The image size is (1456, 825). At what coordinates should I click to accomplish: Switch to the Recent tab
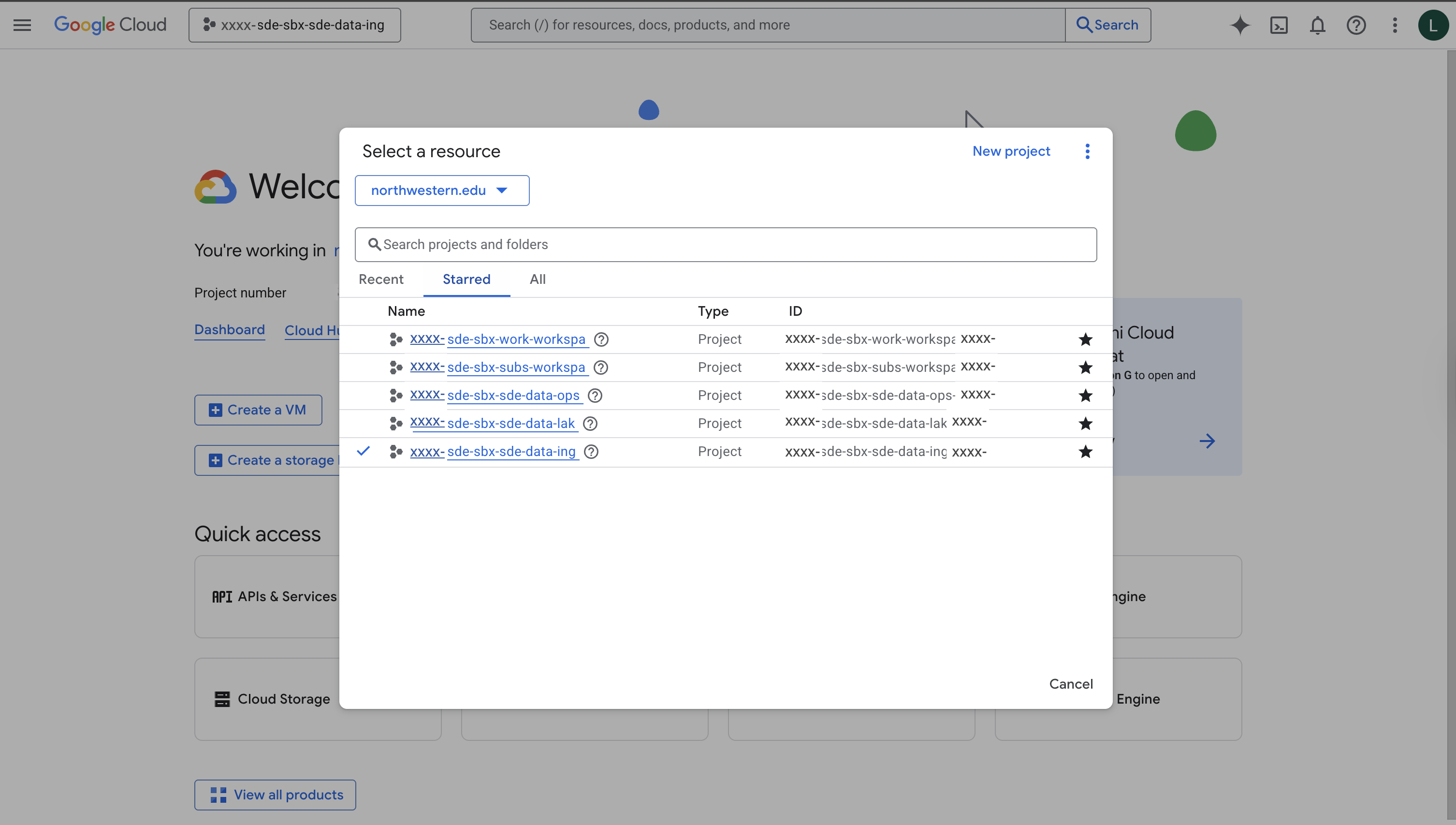380,280
